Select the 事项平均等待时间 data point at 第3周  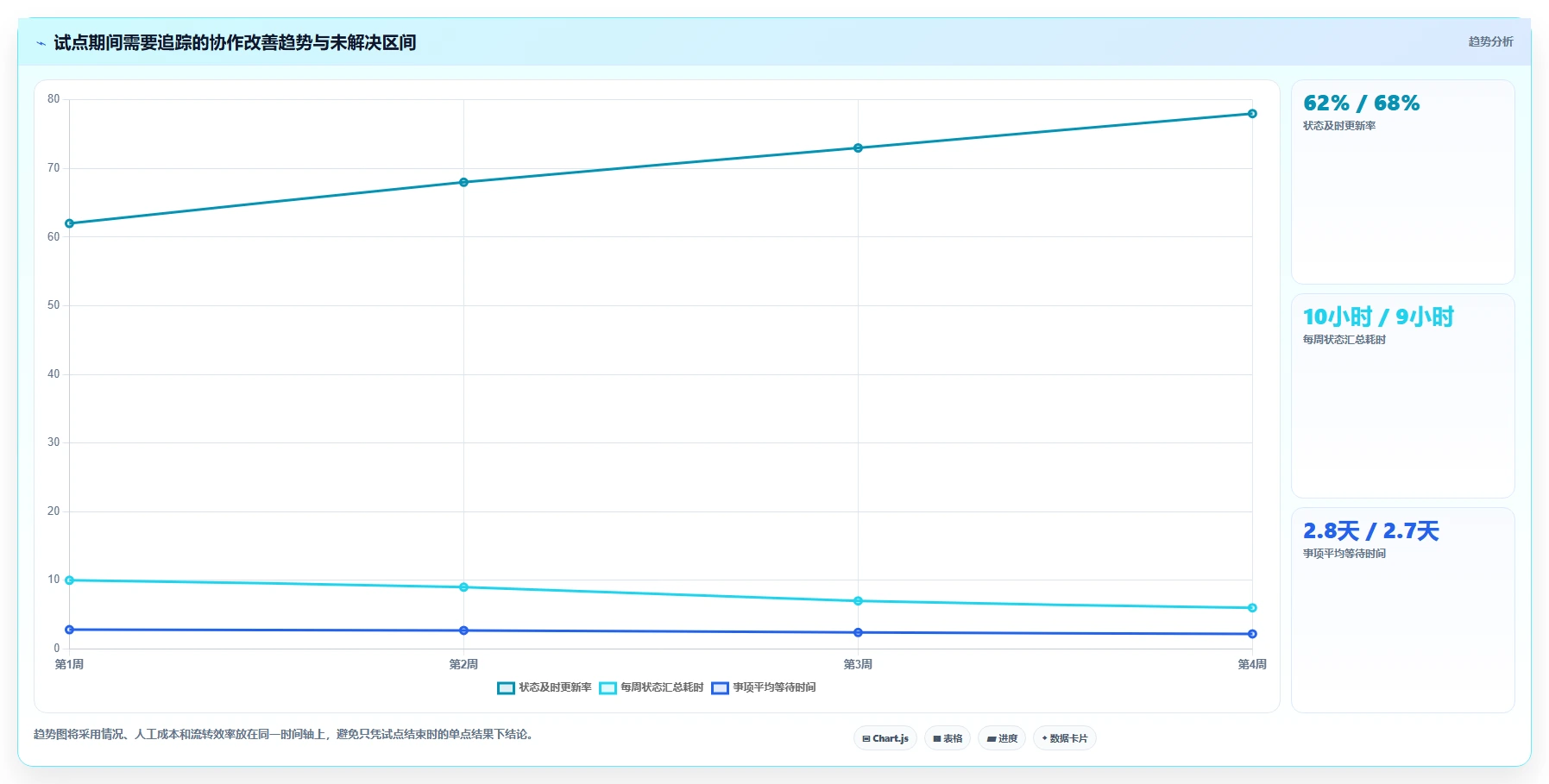click(x=858, y=633)
